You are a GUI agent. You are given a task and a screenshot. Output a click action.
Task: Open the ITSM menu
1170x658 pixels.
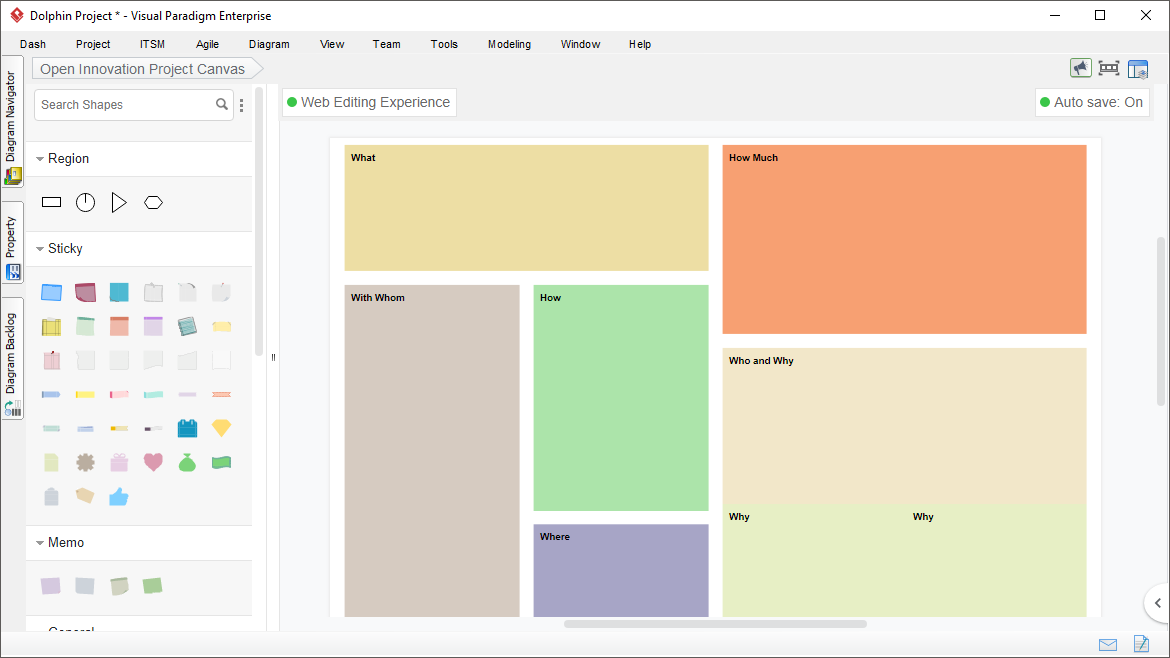[x=152, y=44]
